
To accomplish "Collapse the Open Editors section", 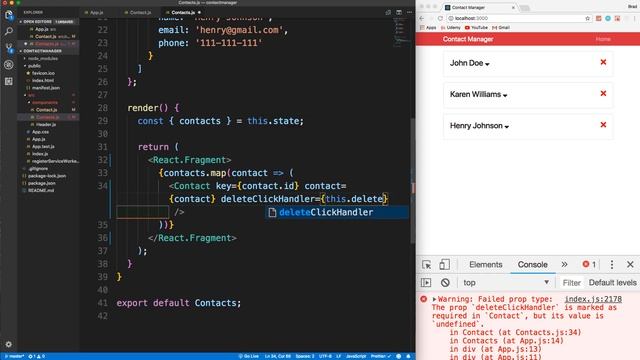I will tap(47, 22).
